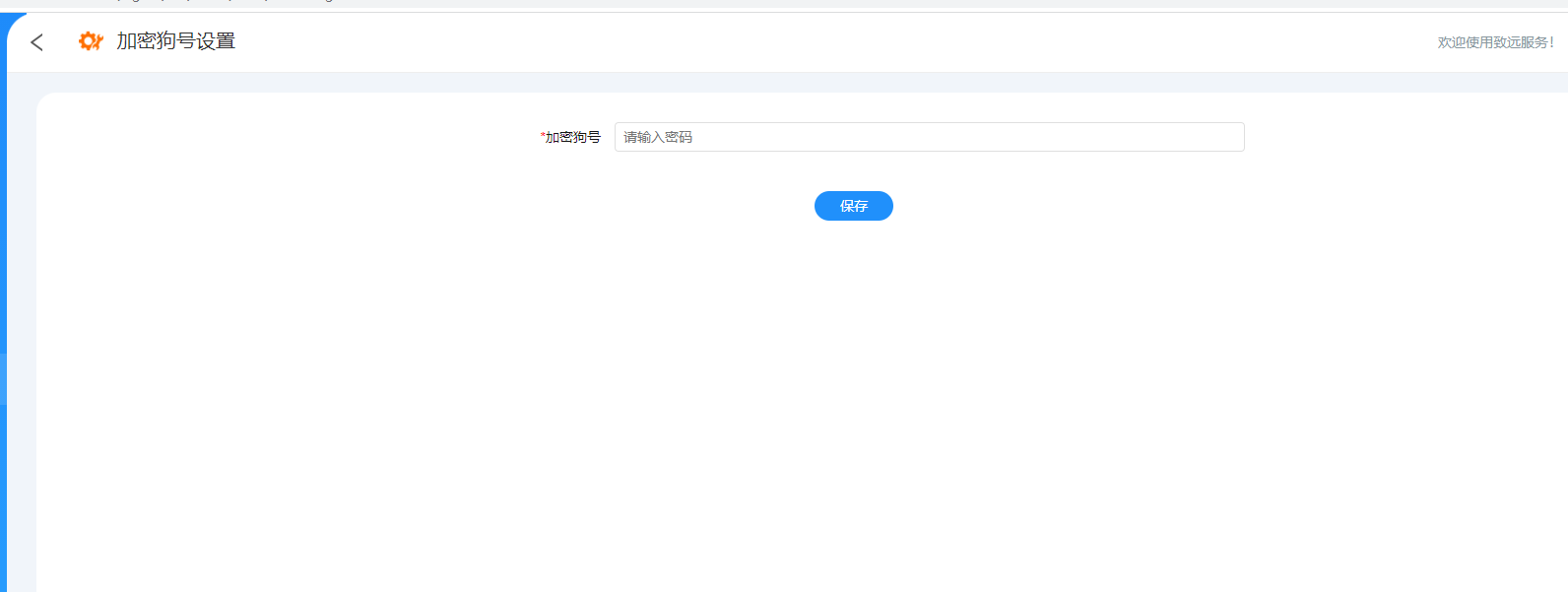The image size is (1568, 592).
Task: Save the form with the 保存 button
Action: pyautogui.click(x=853, y=206)
